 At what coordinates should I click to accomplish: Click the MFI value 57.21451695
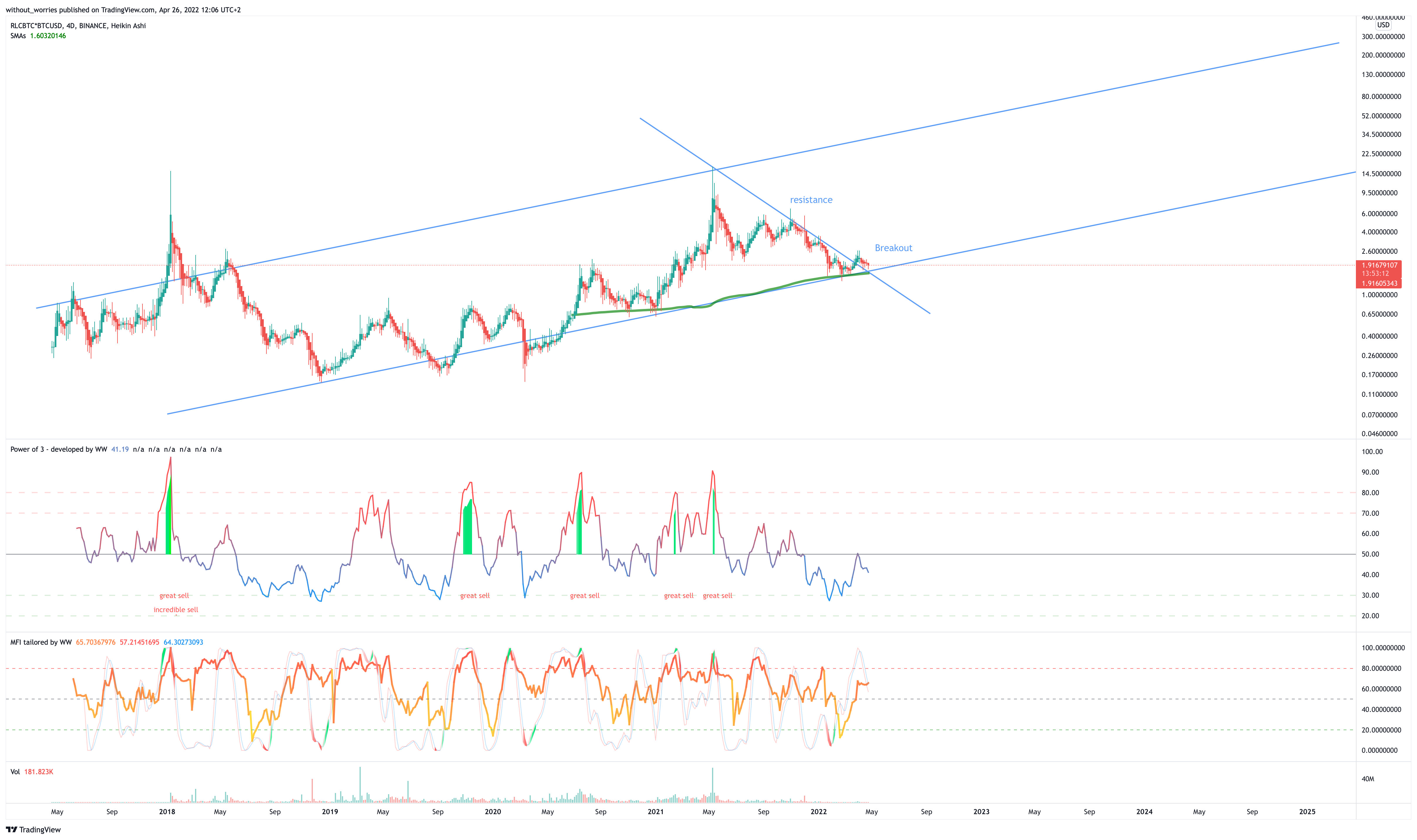point(139,642)
